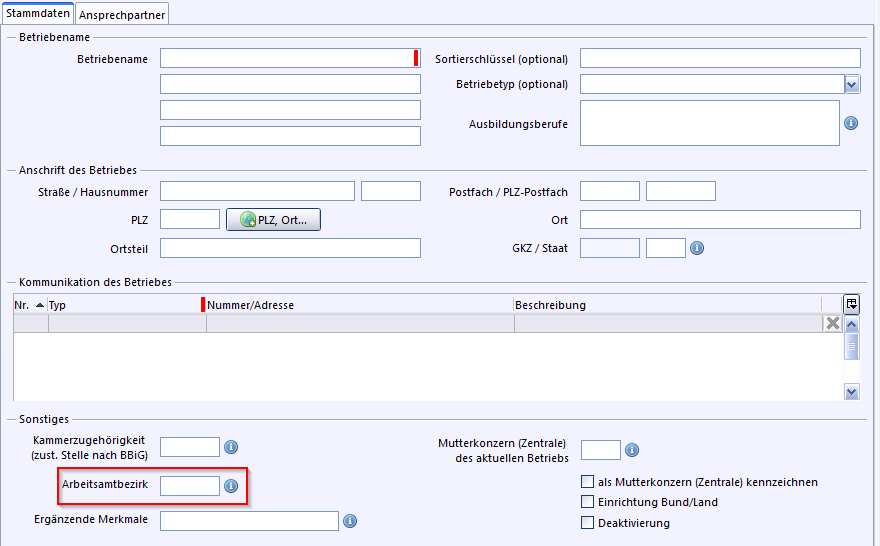Open column chooser icon in Kommunikation table
880x546 pixels.
[x=851, y=304]
